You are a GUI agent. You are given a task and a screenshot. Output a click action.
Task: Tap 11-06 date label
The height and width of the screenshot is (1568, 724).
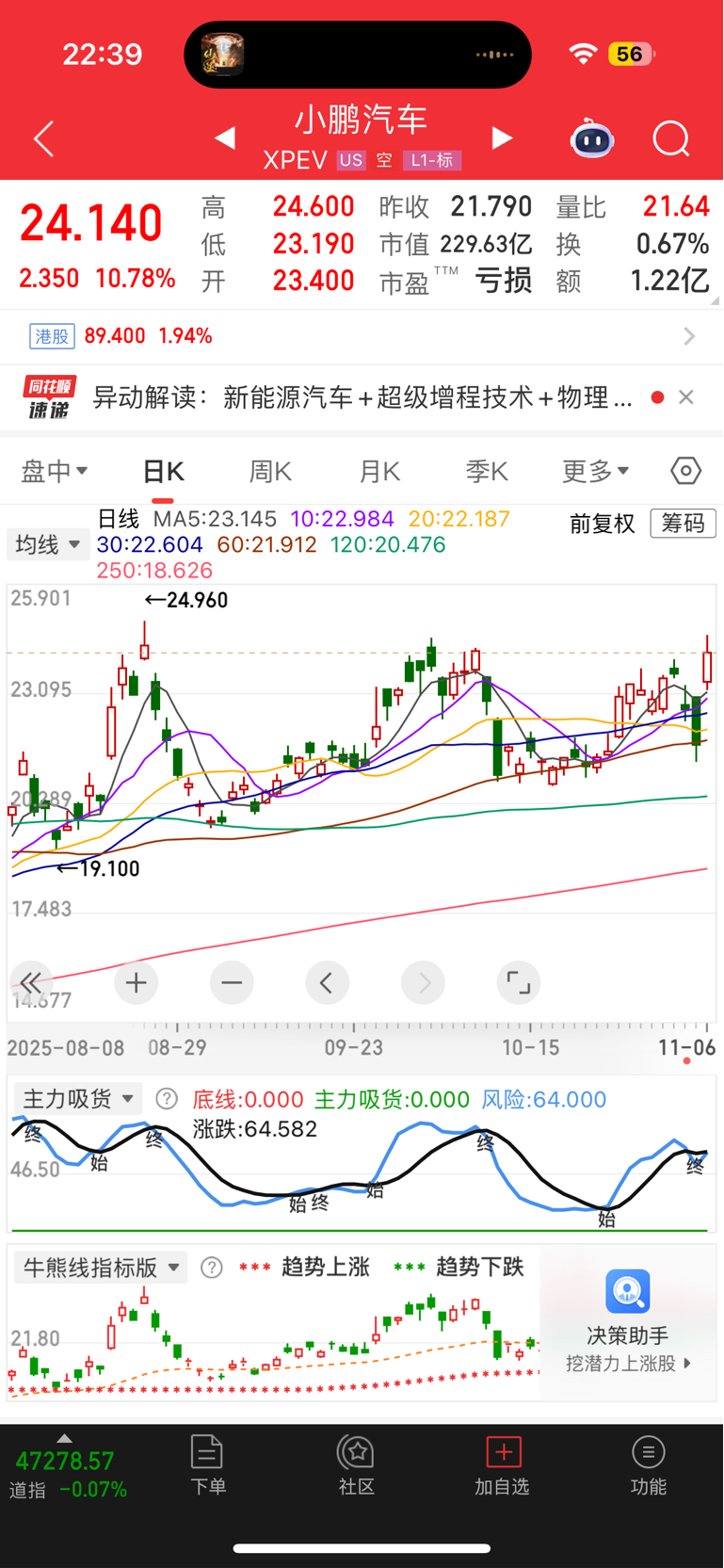[686, 1047]
